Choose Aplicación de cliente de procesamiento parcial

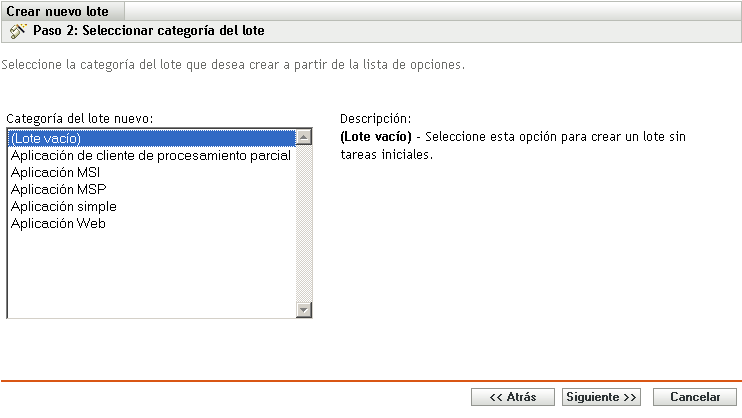pyautogui.click(x=150, y=155)
